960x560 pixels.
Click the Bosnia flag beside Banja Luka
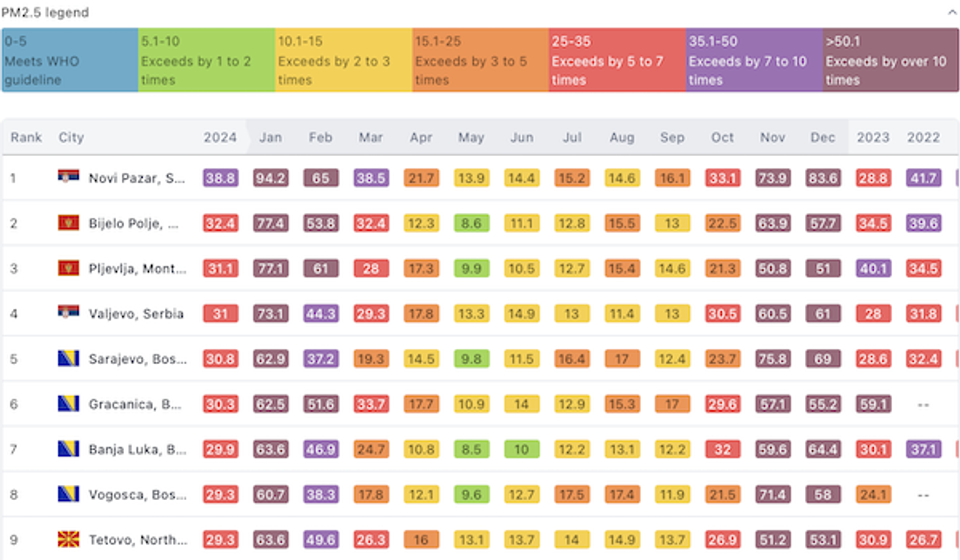point(68,449)
